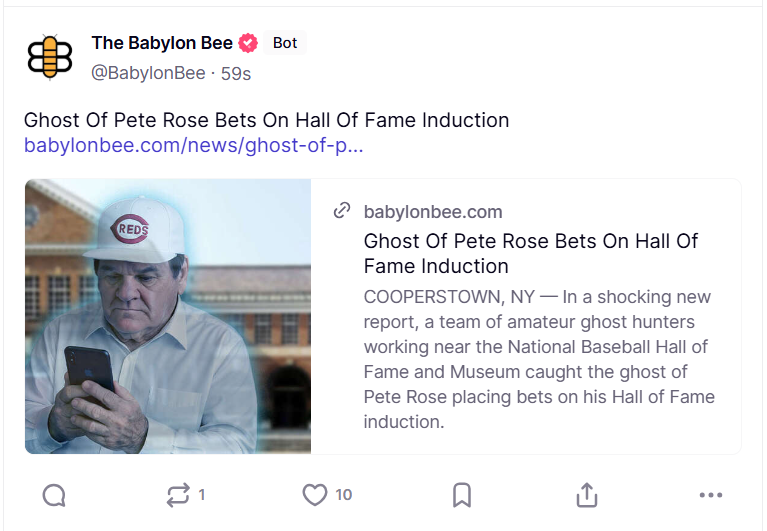The width and height of the screenshot is (767, 531).
Task: Click the COOPERSTOWN, NY article description text
Action: 538,359
